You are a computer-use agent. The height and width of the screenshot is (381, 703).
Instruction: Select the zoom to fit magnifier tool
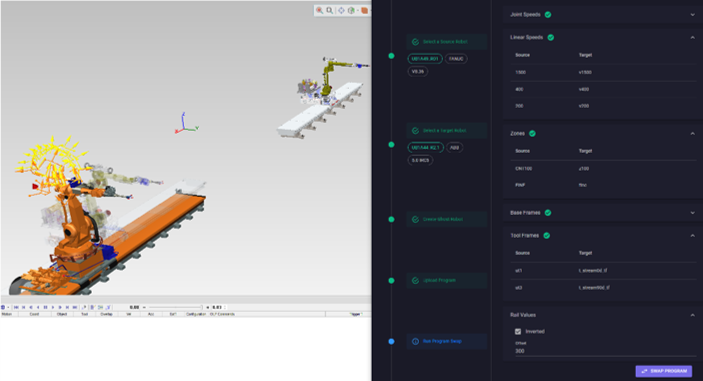click(330, 10)
